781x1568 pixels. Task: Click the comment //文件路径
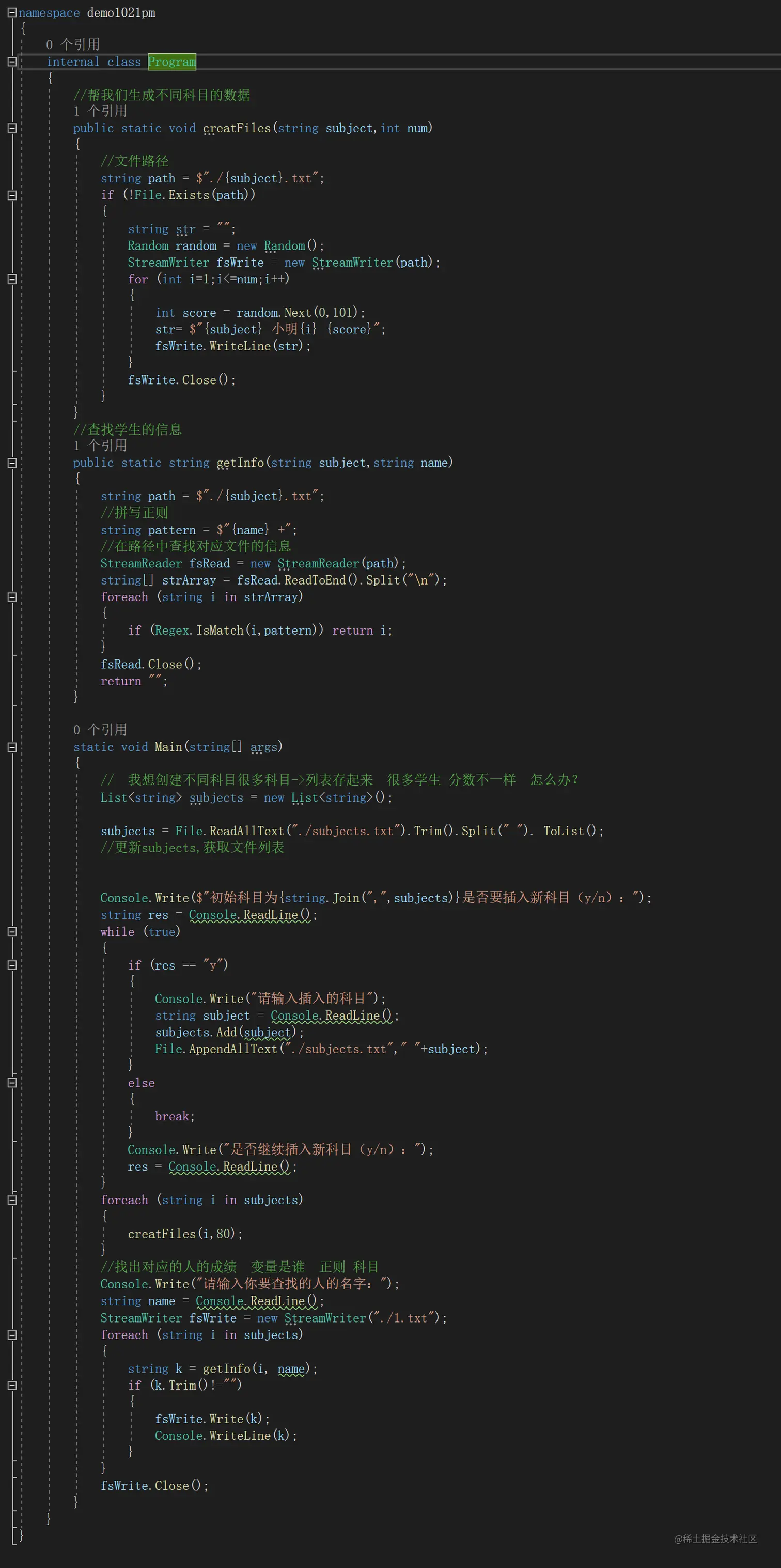[x=134, y=161]
